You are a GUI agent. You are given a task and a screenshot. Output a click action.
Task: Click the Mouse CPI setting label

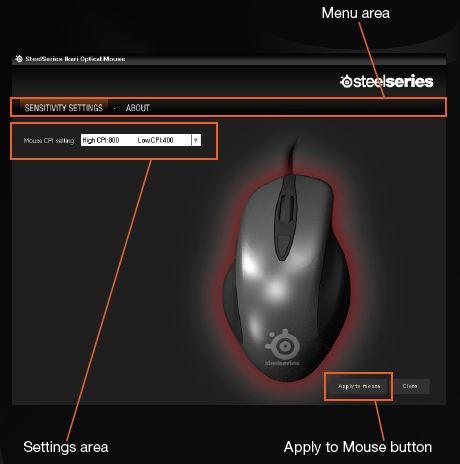[49, 141]
